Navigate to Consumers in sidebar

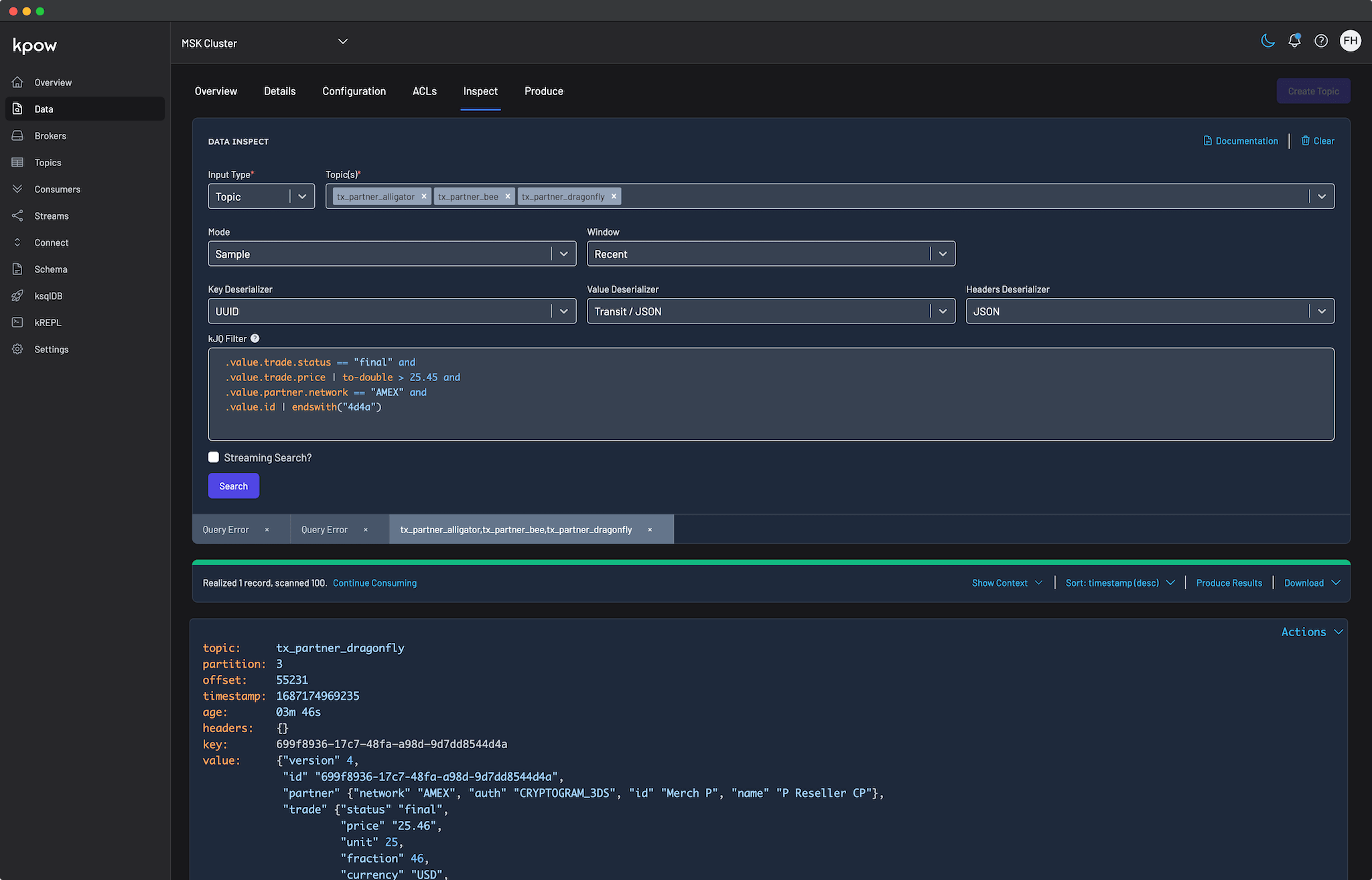tap(58, 189)
